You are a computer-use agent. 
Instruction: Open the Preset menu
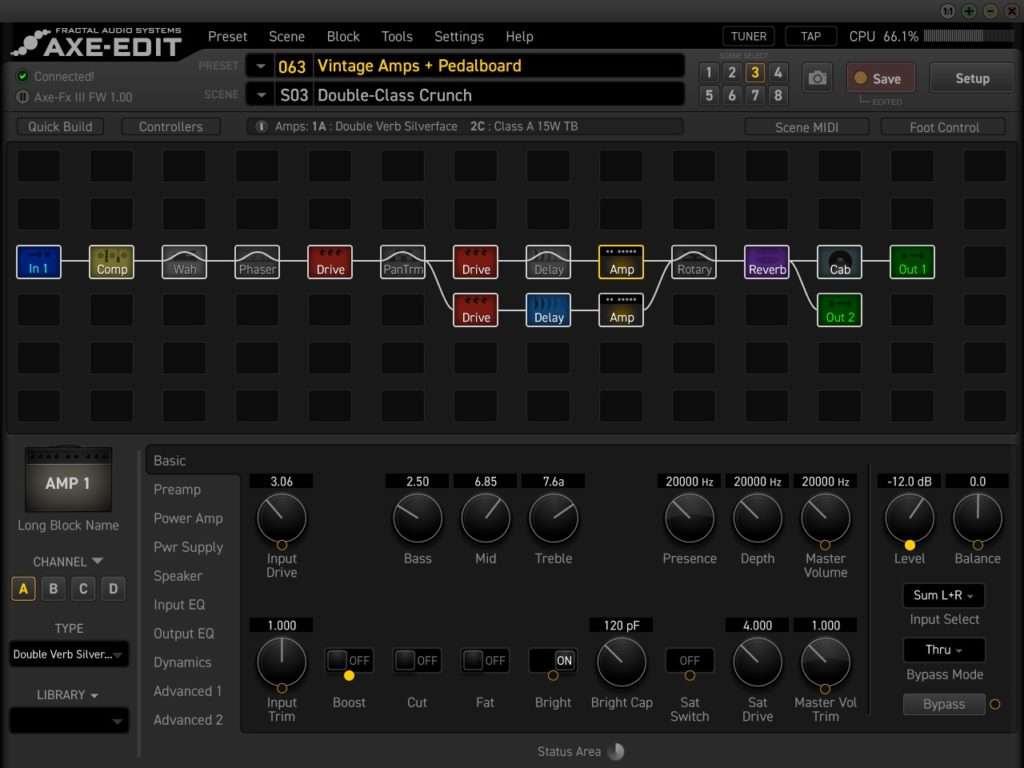tap(227, 37)
